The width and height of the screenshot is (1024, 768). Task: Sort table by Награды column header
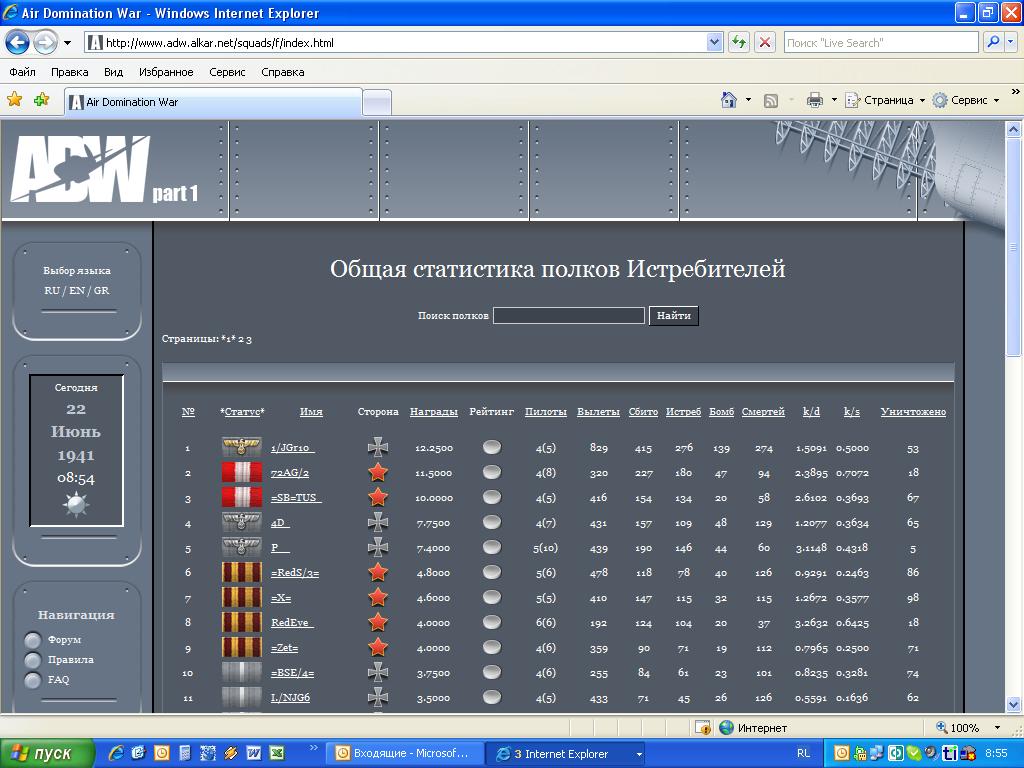[434, 412]
